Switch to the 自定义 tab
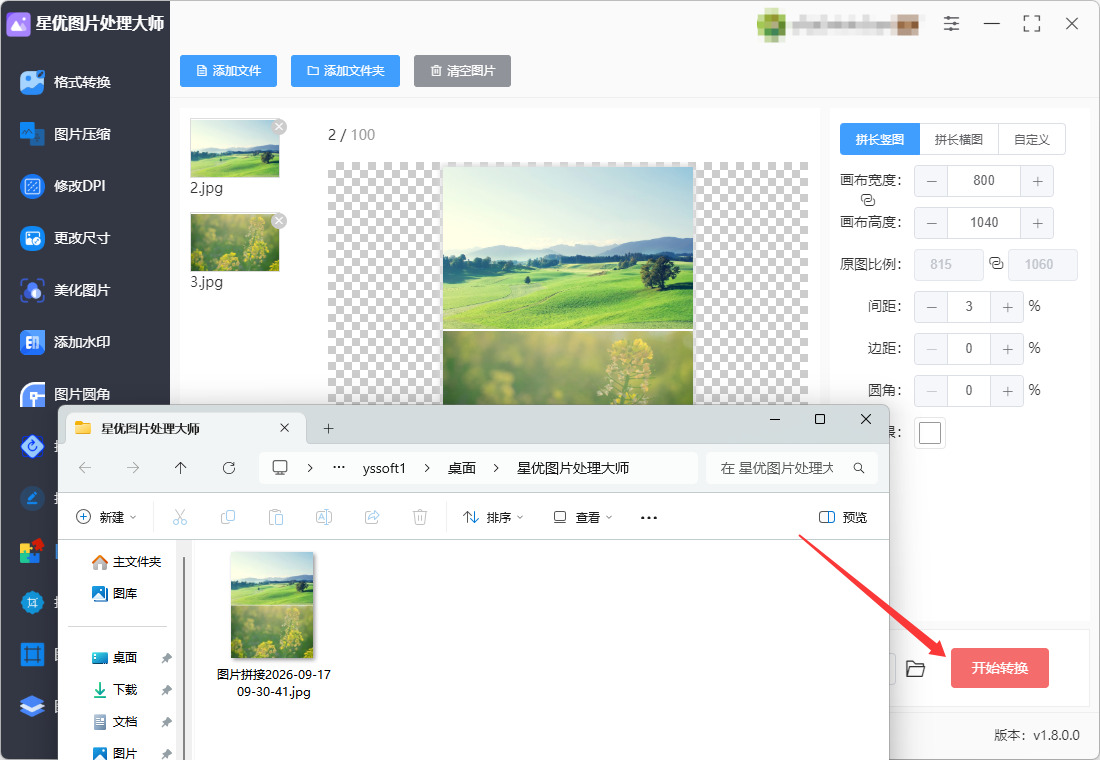Screen dimensions: 1100x760 pos(1031,140)
